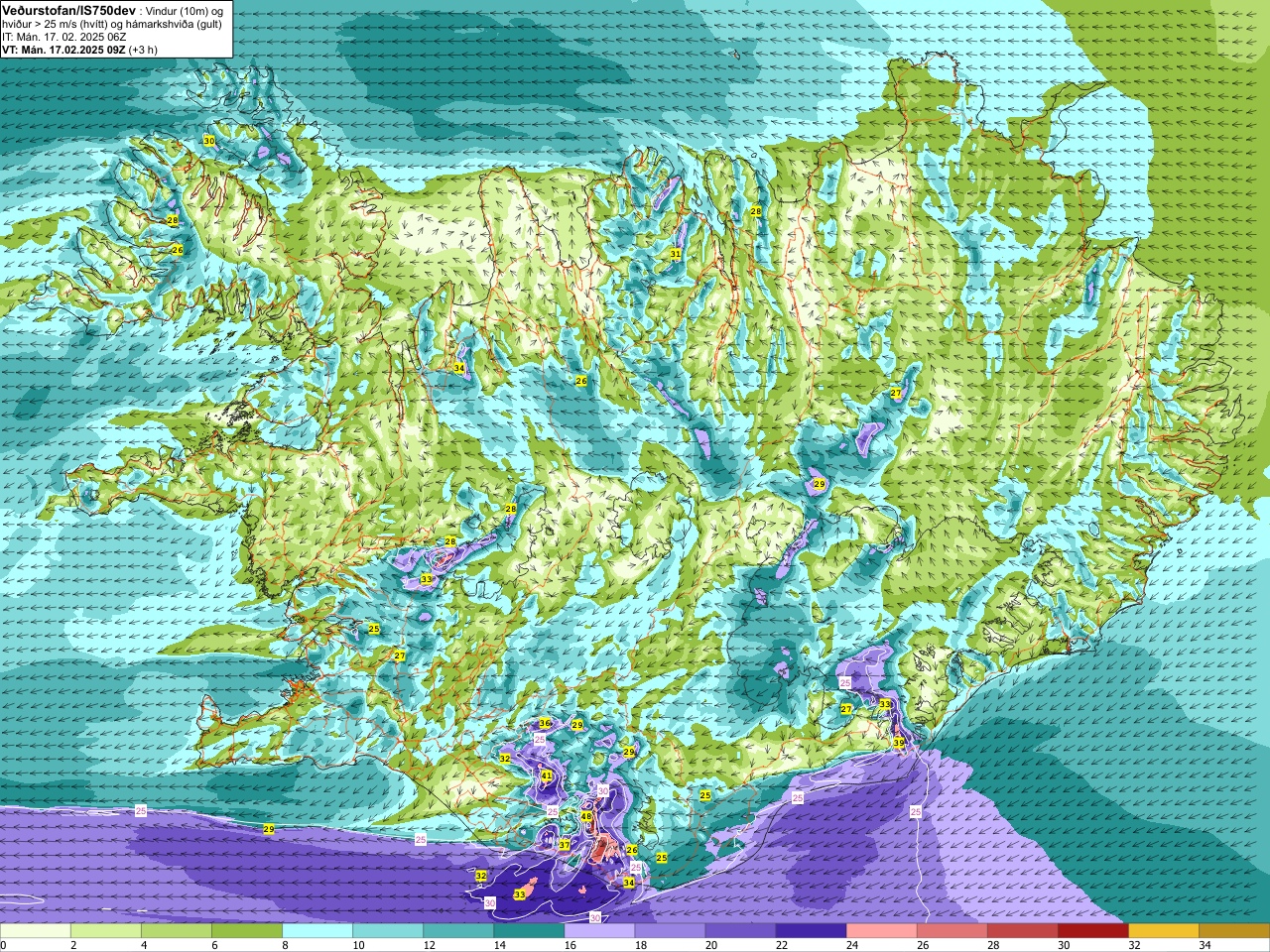Select the 'VT: Mán. 17.02.2025 09Z' valid time
Viewport: 1270px width, 952px height.
pos(63,50)
